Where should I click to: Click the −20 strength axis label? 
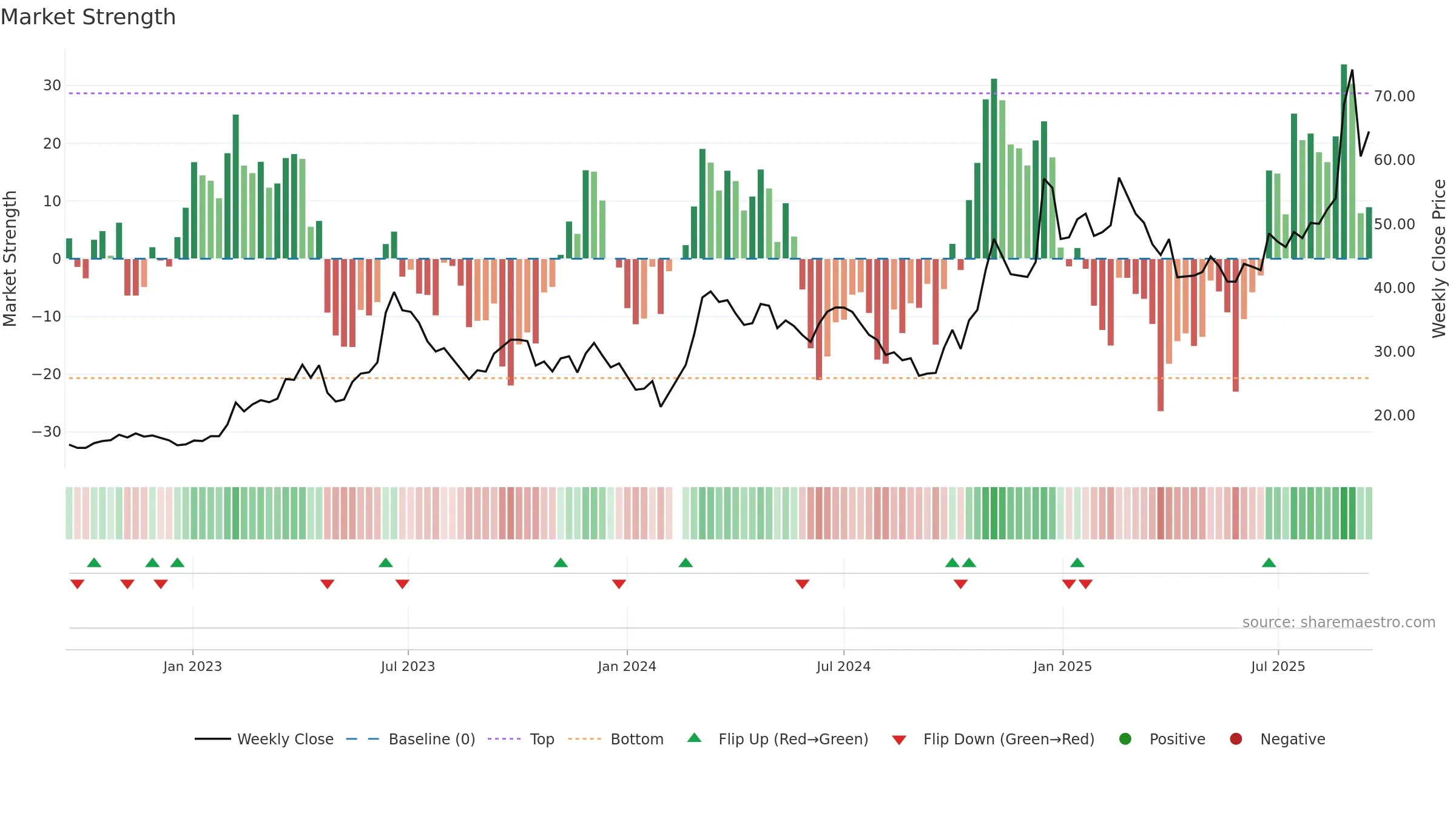(47, 374)
